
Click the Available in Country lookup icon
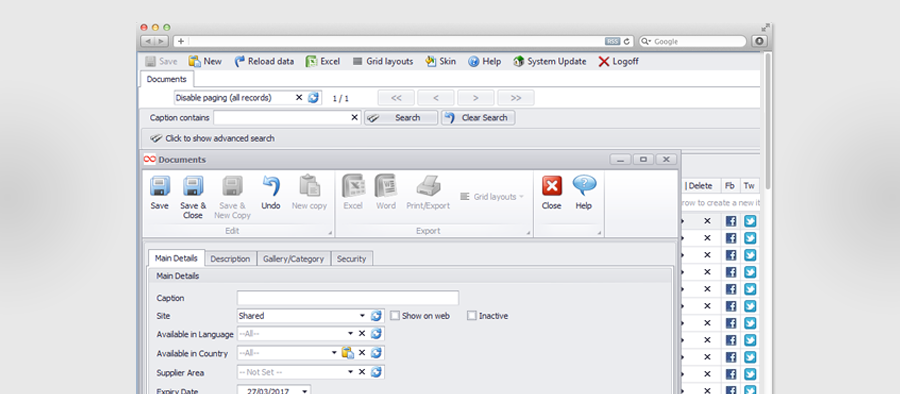(x=348, y=353)
